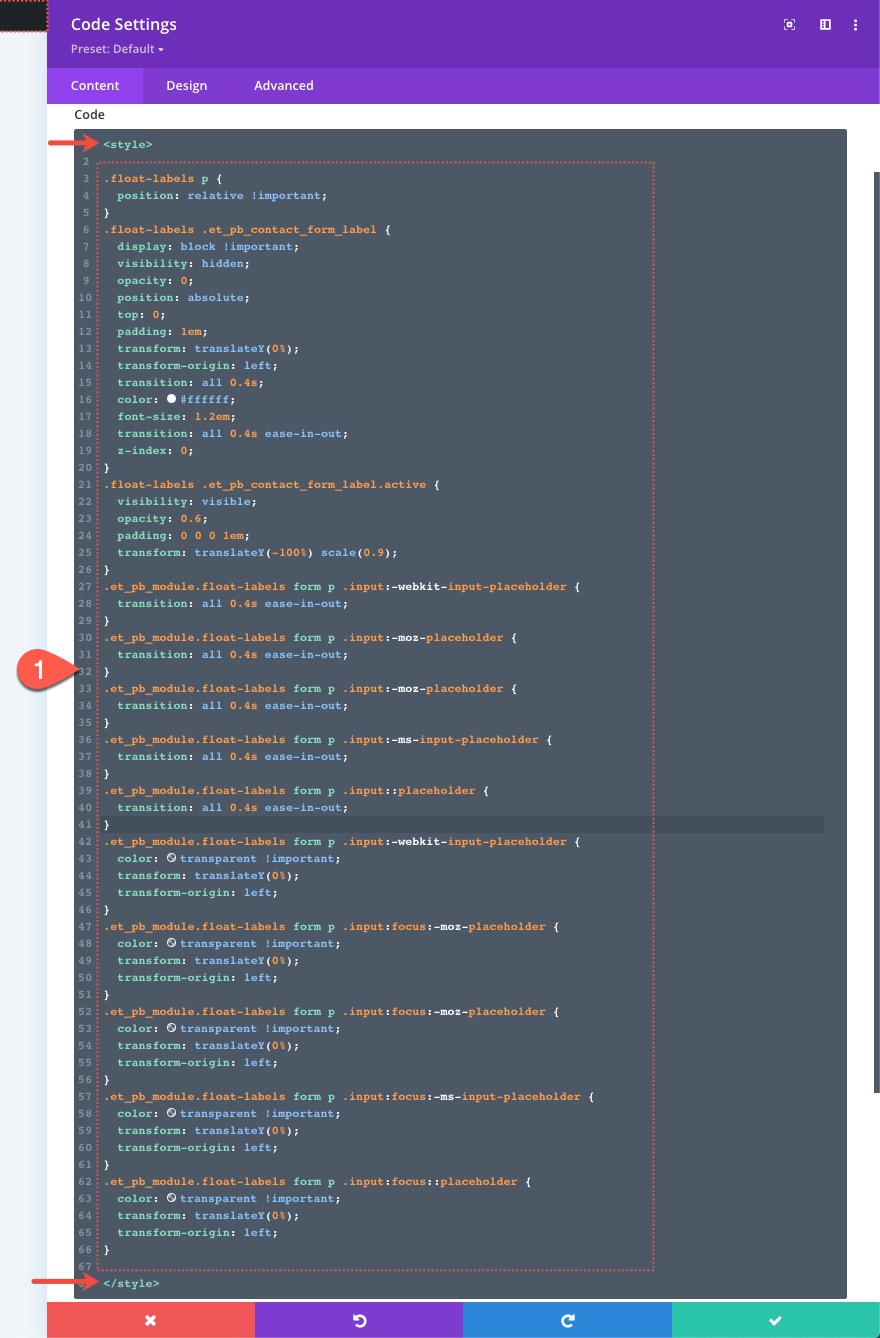Viewport: 880px width, 1338px height.
Task: Click the transparent swatch on line 48
Action: (172, 943)
